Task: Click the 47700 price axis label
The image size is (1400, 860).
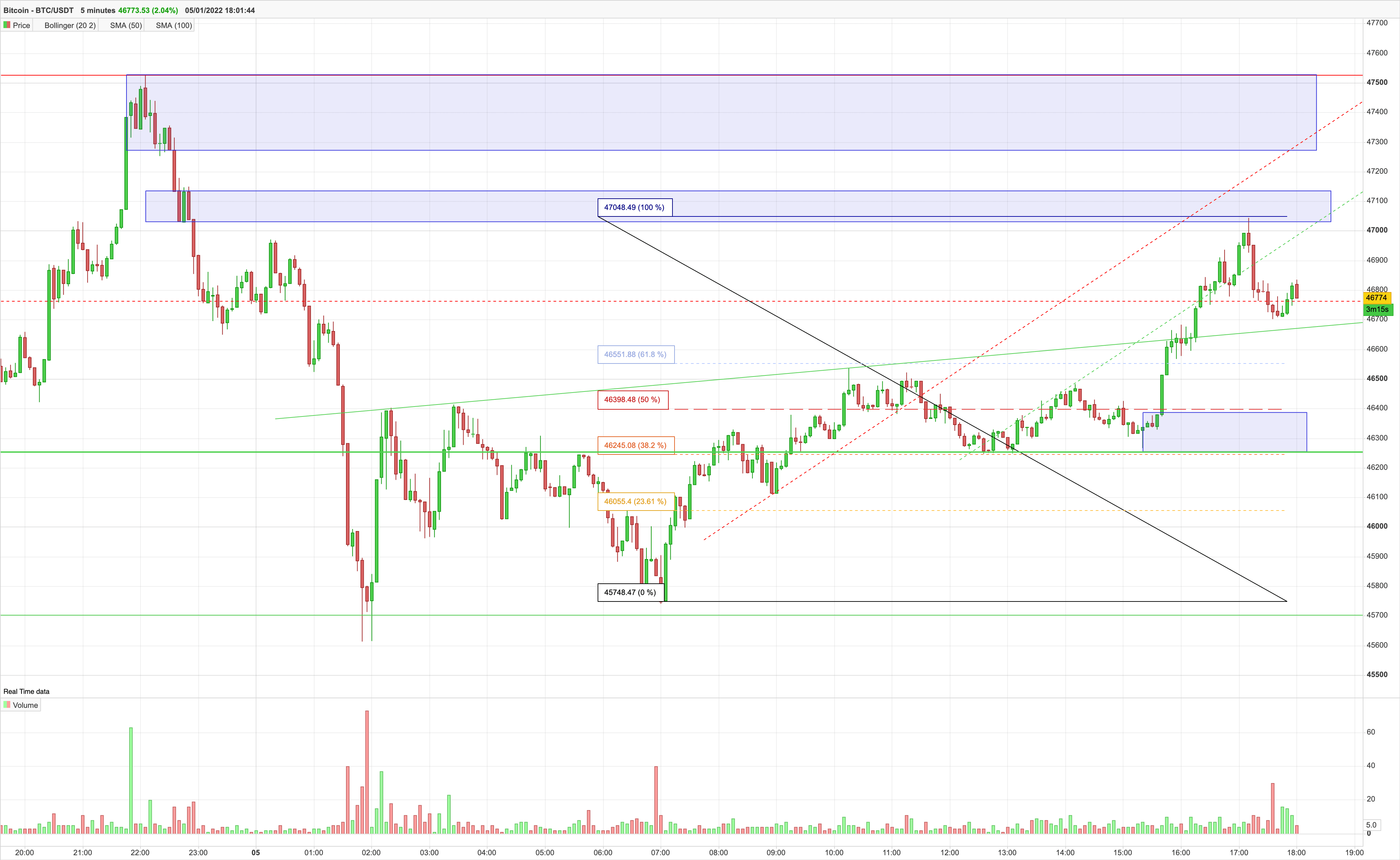Action: point(1377,23)
